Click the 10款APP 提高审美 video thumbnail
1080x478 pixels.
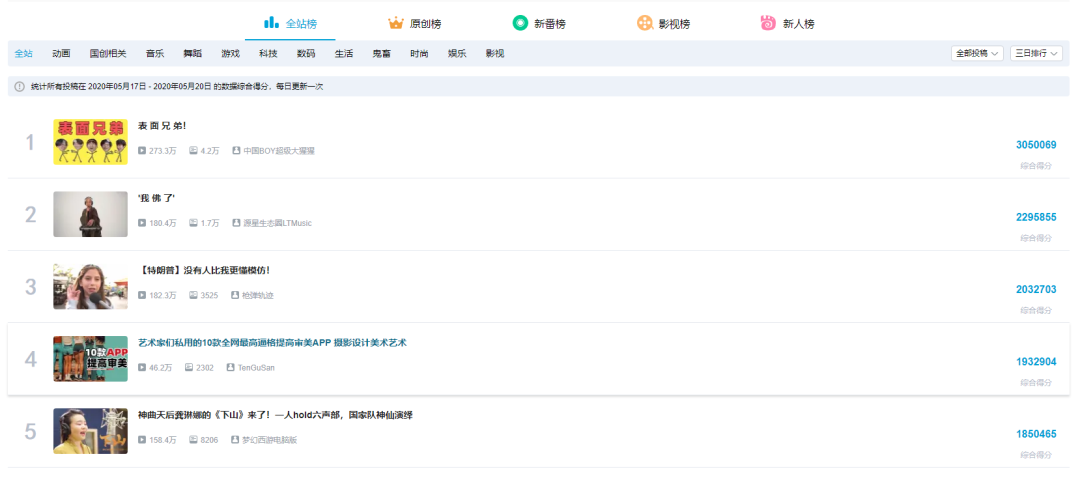tap(90, 359)
